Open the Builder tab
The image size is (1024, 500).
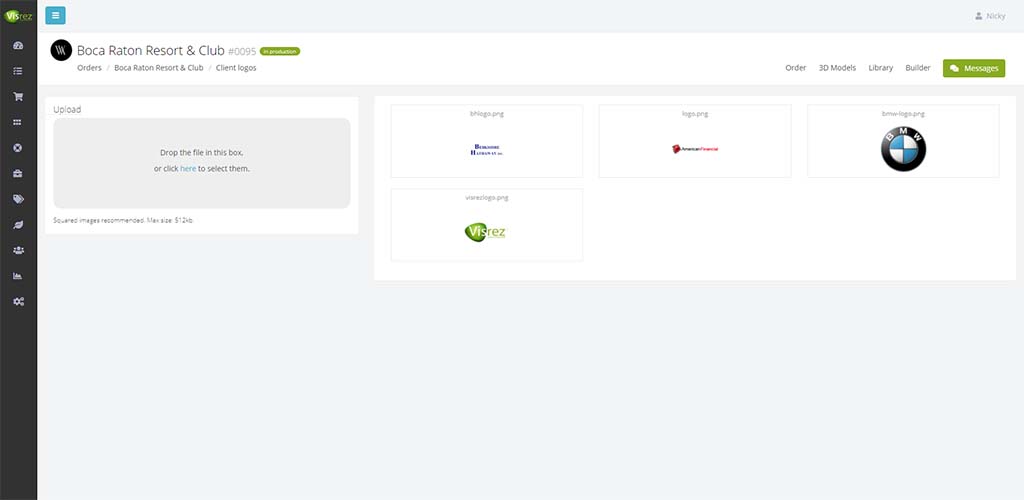pos(918,68)
